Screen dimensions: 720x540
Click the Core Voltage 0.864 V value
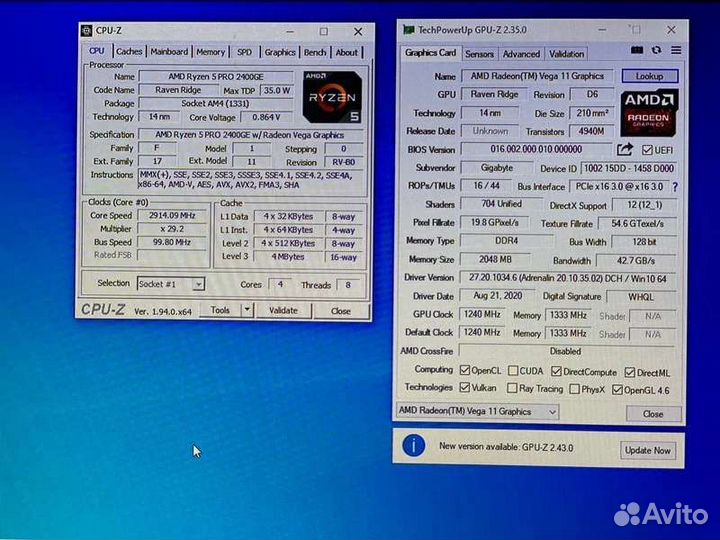[266, 117]
